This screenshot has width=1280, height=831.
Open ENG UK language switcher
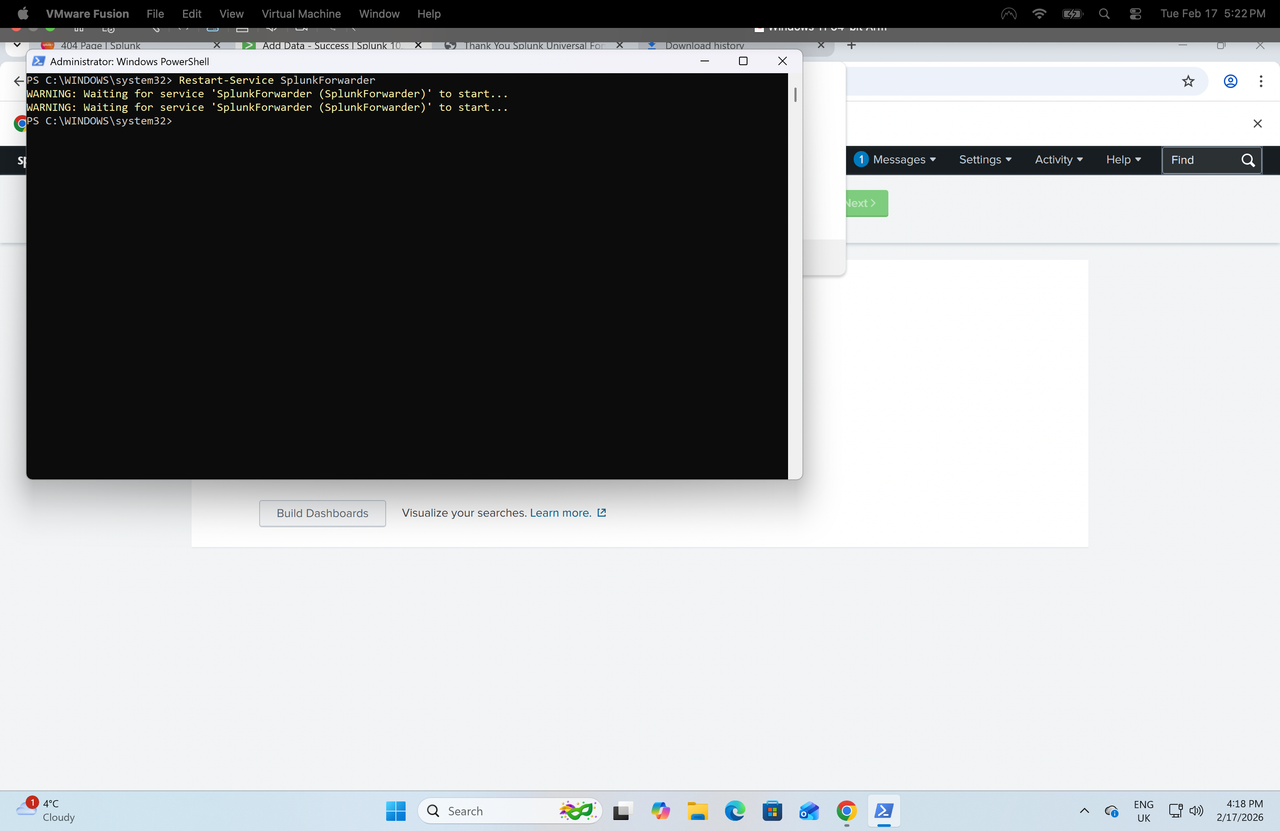point(1144,811)
